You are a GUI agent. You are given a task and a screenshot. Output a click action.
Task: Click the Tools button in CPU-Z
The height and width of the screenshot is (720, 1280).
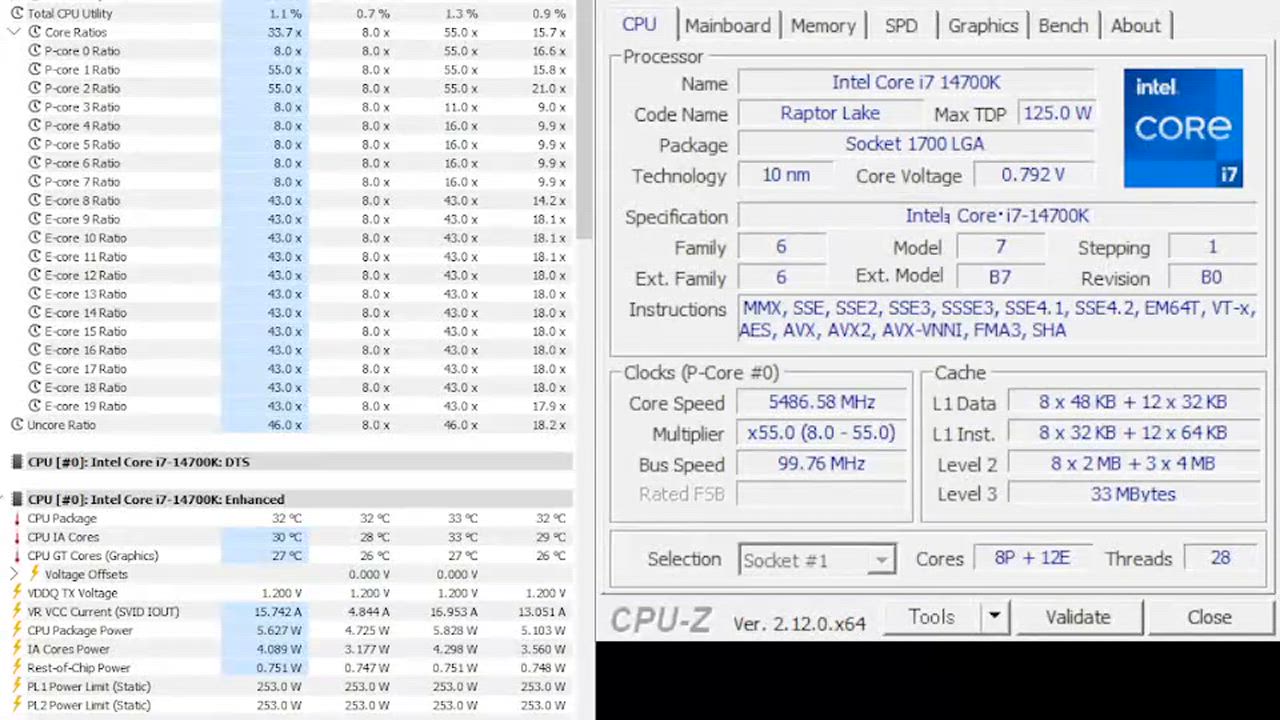tap(931, 617)
